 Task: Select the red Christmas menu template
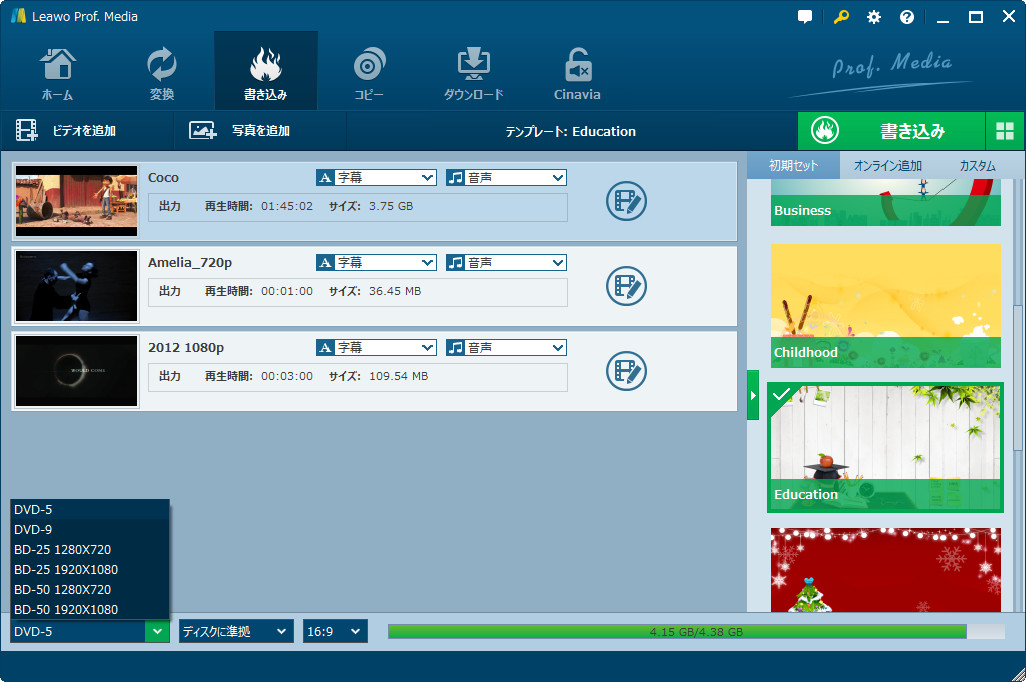coord(886,570)
